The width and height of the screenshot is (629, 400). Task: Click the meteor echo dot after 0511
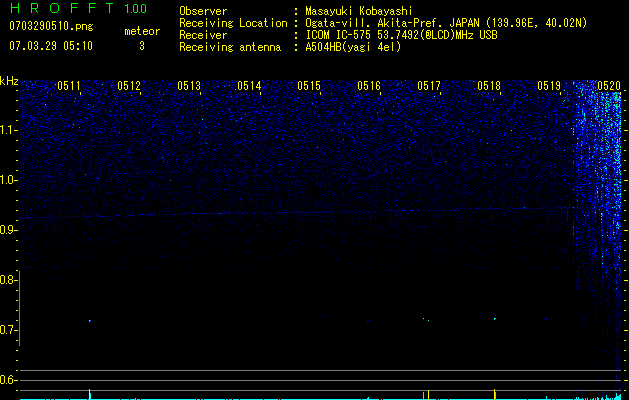[89, 321]
